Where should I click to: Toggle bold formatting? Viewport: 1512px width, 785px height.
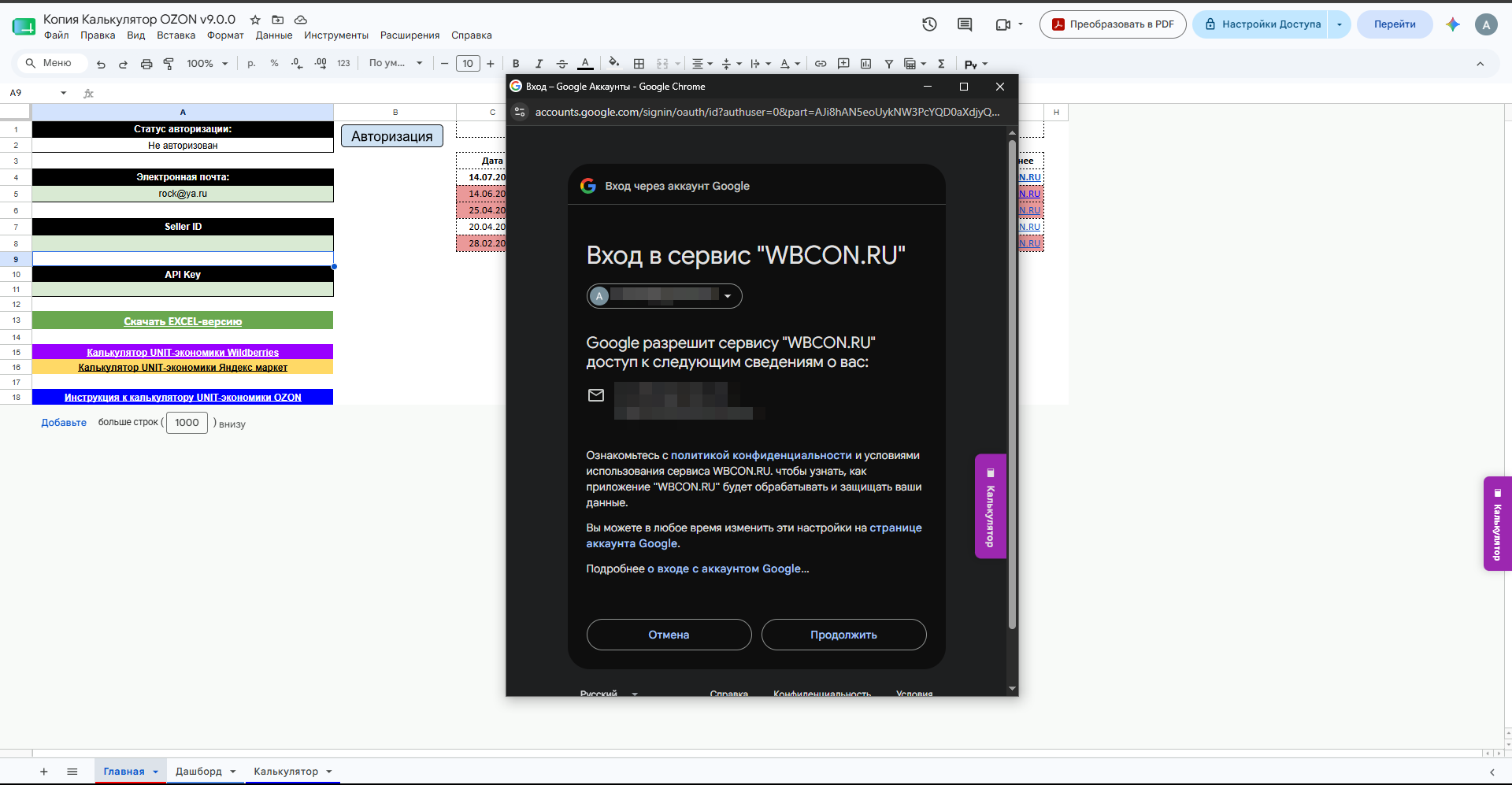click(x=516, y=64)
